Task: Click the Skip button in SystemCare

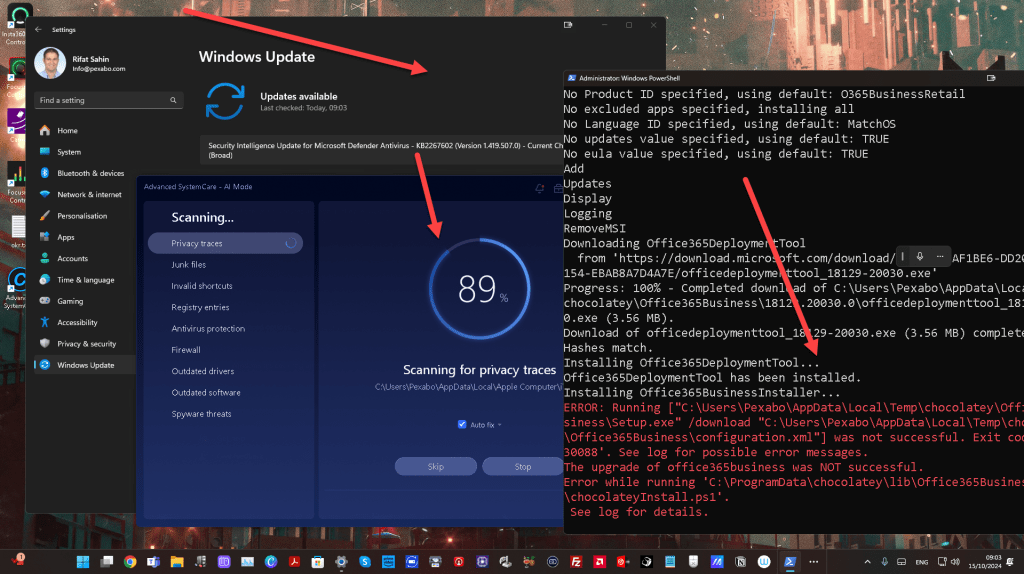Action: pyautogui.click(x=436, y=466)
